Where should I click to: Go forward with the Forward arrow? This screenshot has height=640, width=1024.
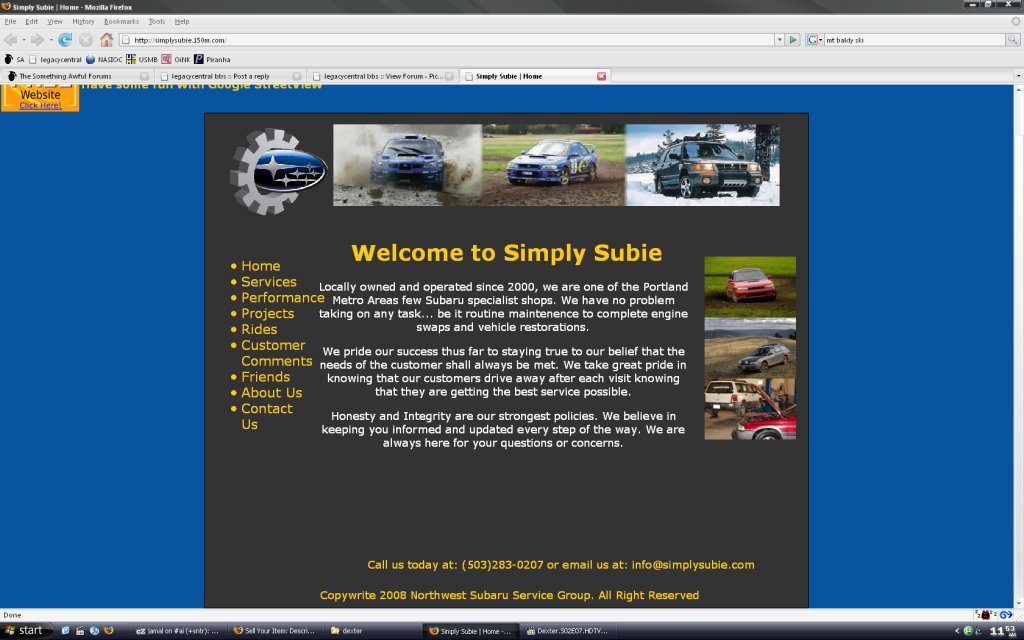(x=37, y=40)
